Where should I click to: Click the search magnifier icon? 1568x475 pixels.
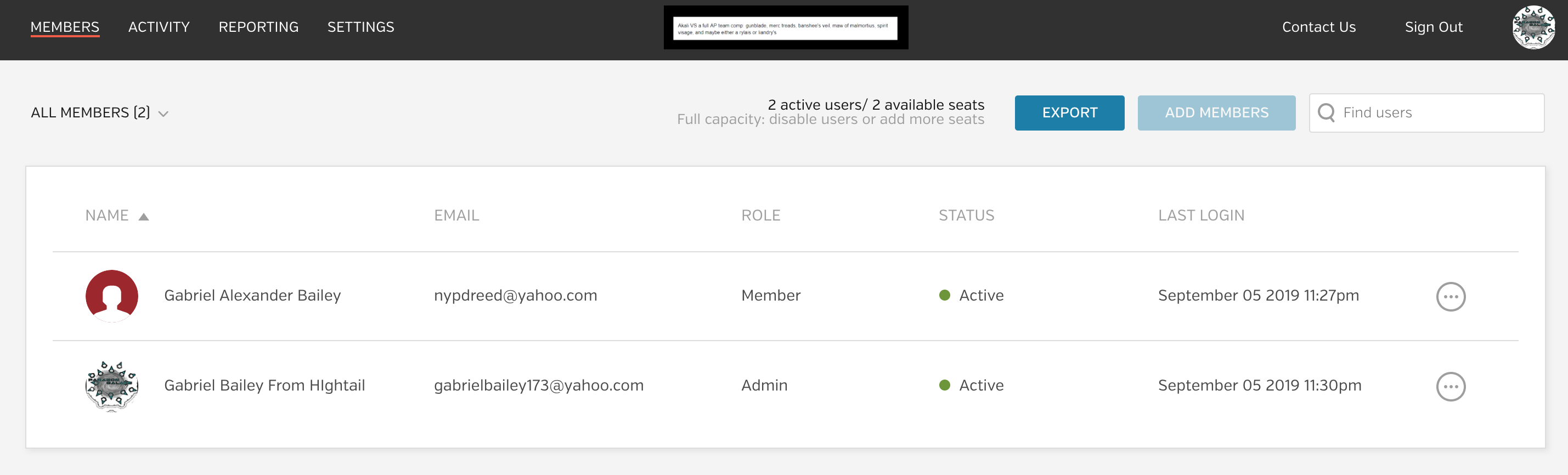1326,112
